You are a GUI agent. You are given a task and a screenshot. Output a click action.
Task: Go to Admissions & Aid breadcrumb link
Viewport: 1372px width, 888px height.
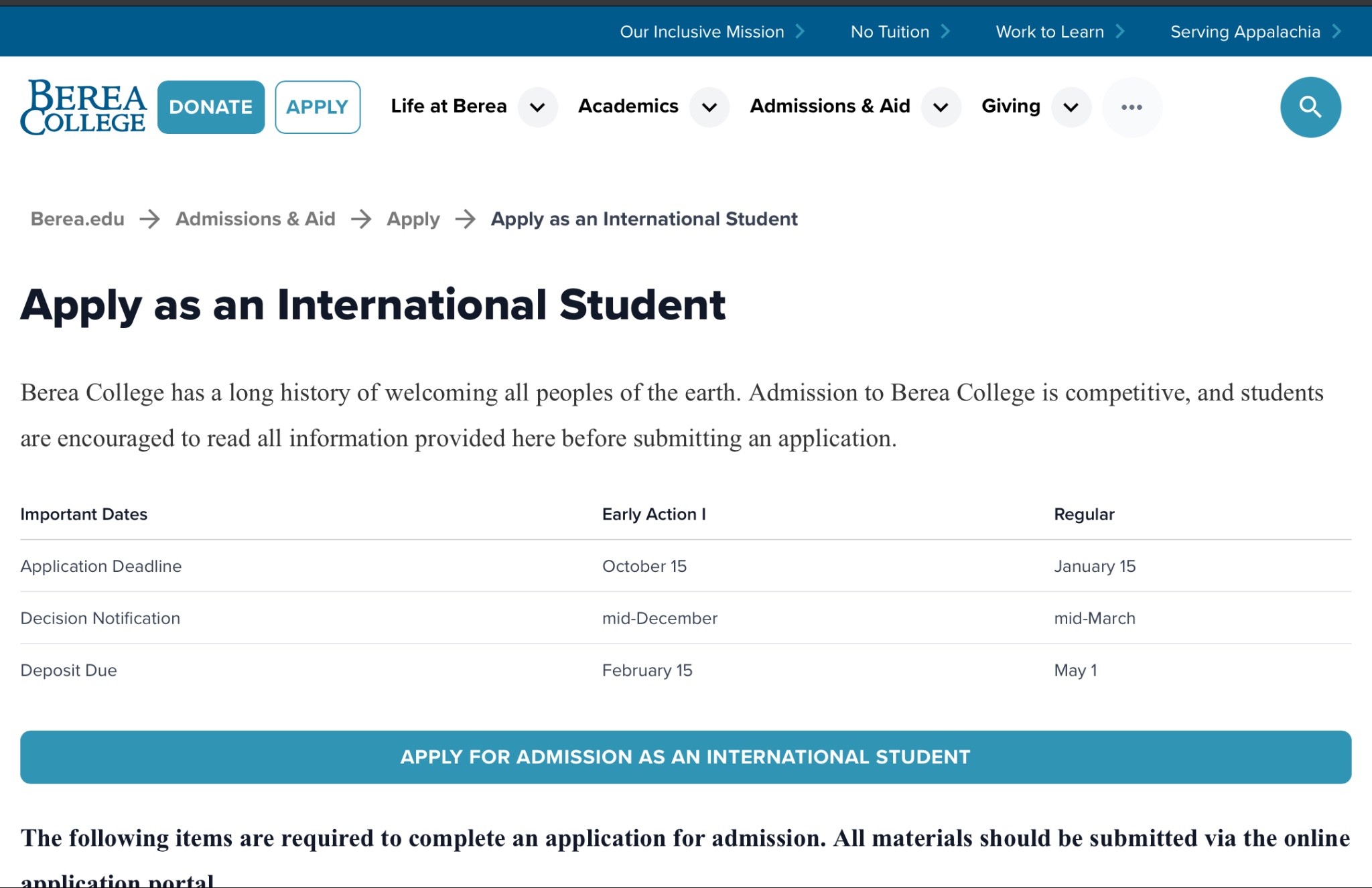[x=255, y=219]
